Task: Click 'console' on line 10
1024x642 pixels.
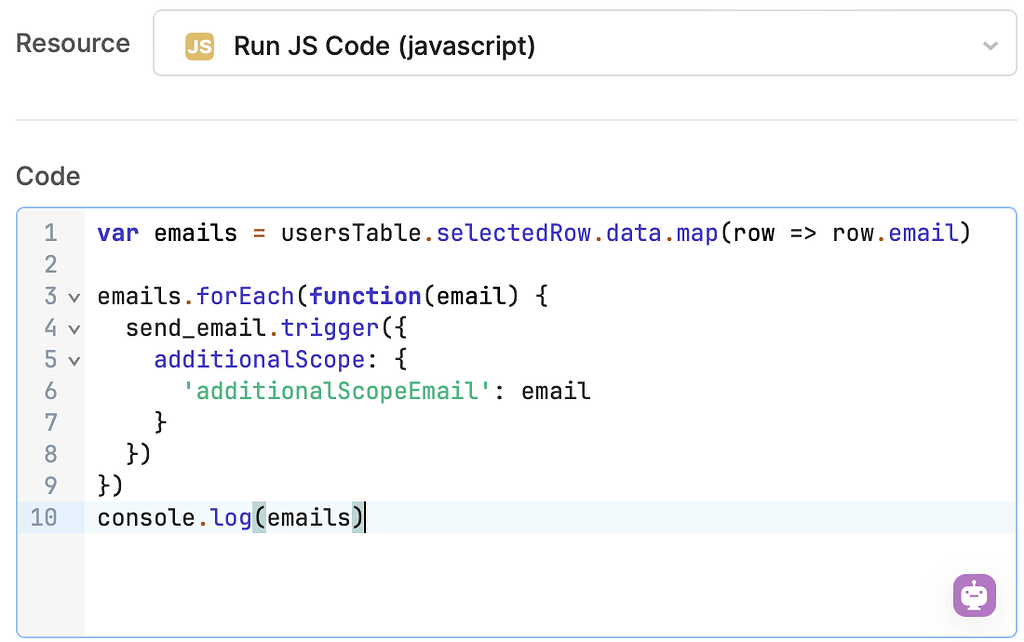Action: coord(146,518)
